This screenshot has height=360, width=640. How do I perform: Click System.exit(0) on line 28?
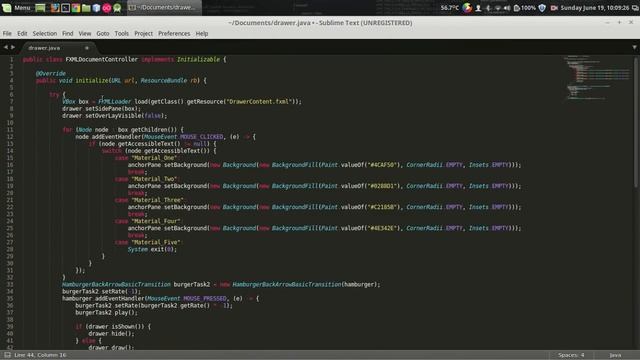point(152,249)
